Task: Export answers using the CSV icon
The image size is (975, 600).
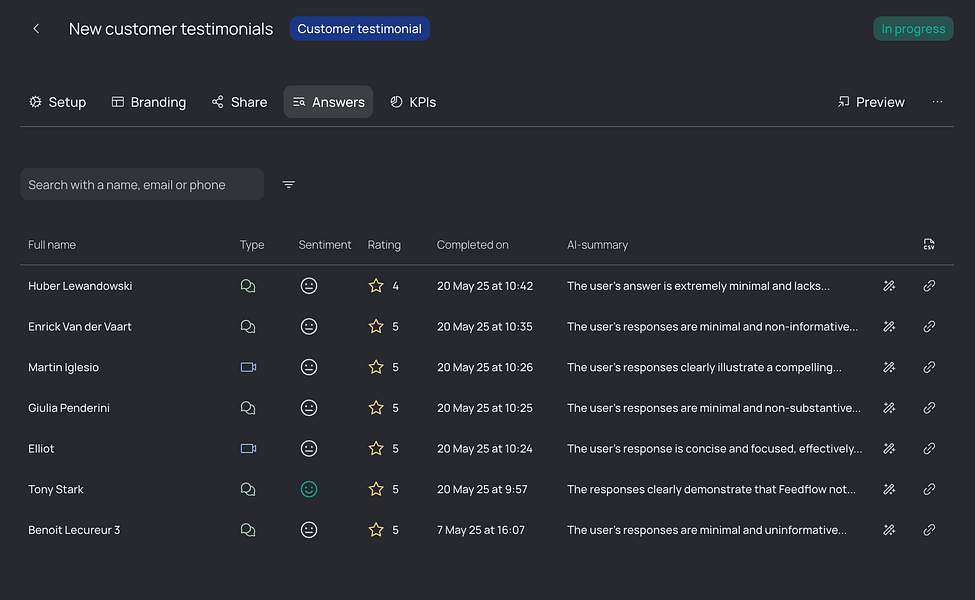Action: (x=929, y=245)
